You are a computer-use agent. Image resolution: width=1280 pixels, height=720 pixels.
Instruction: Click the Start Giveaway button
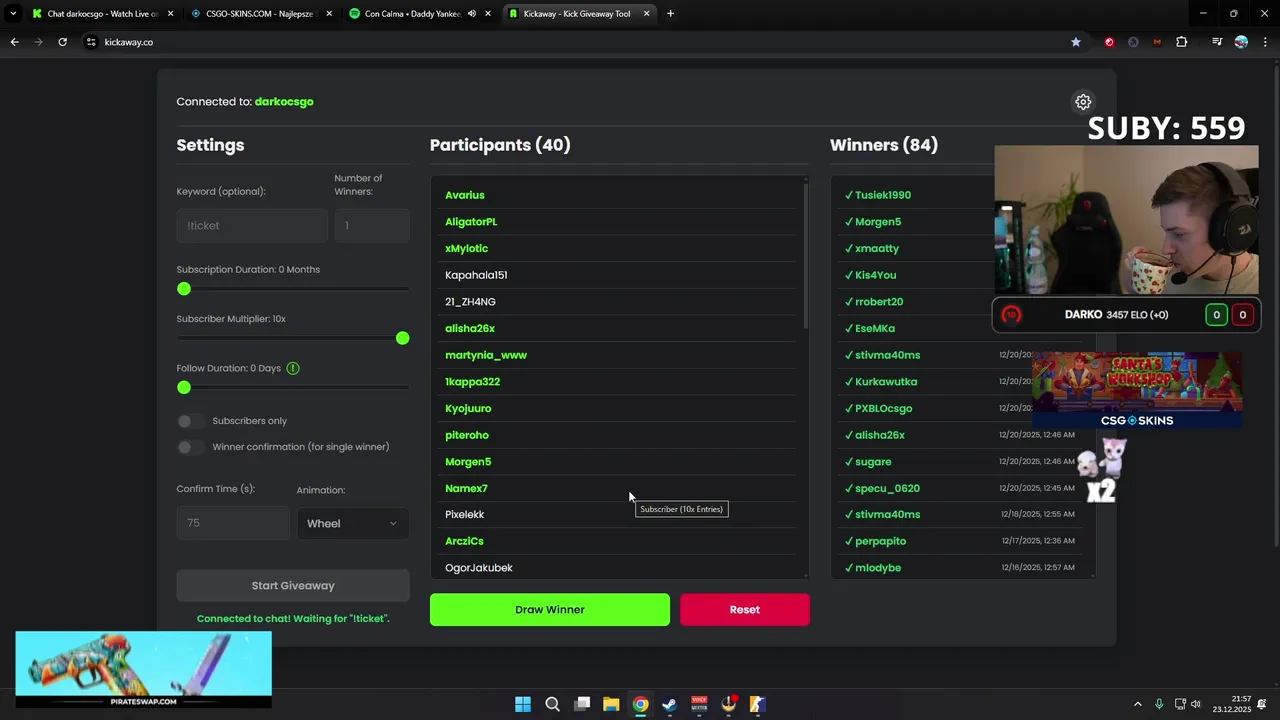pos(293,586)
